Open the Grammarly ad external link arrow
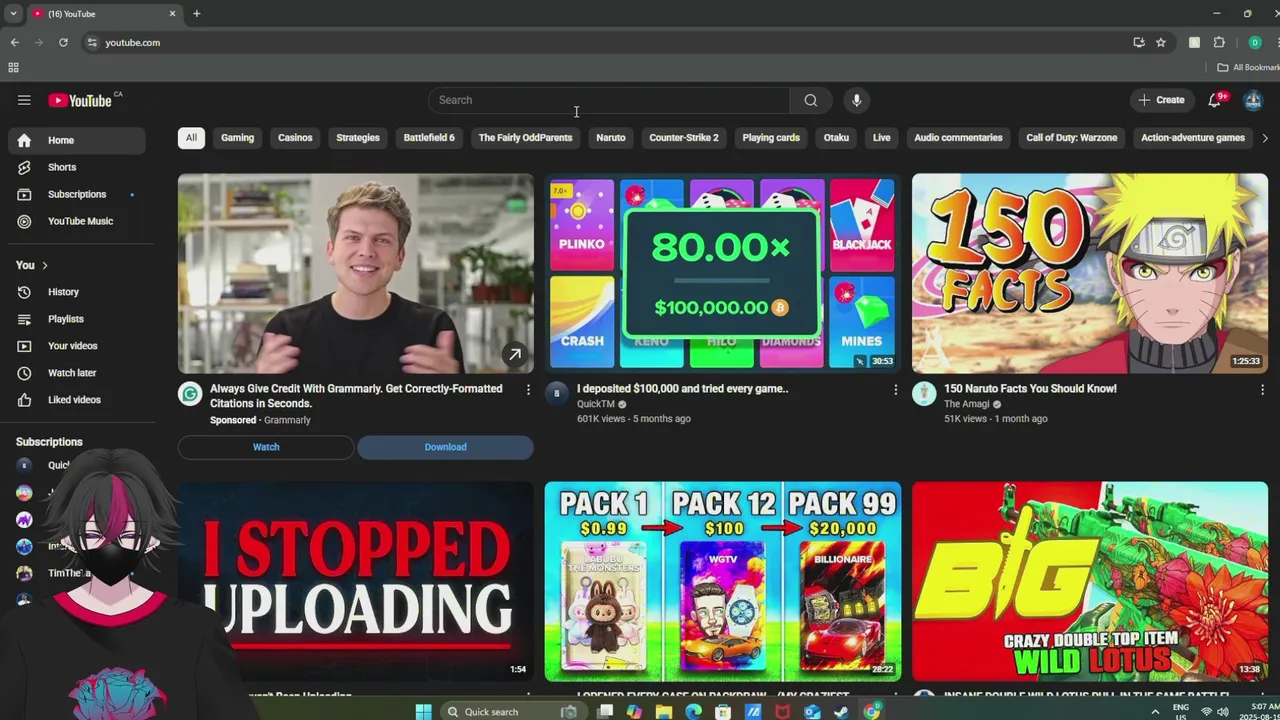 coord(514,354)
